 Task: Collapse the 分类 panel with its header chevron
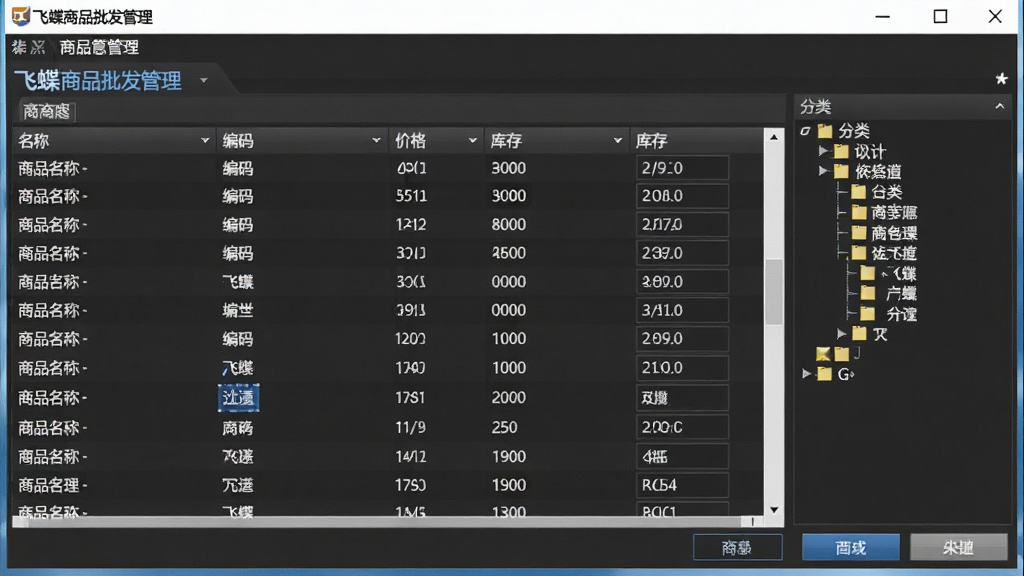click(x=1000, y=106)
